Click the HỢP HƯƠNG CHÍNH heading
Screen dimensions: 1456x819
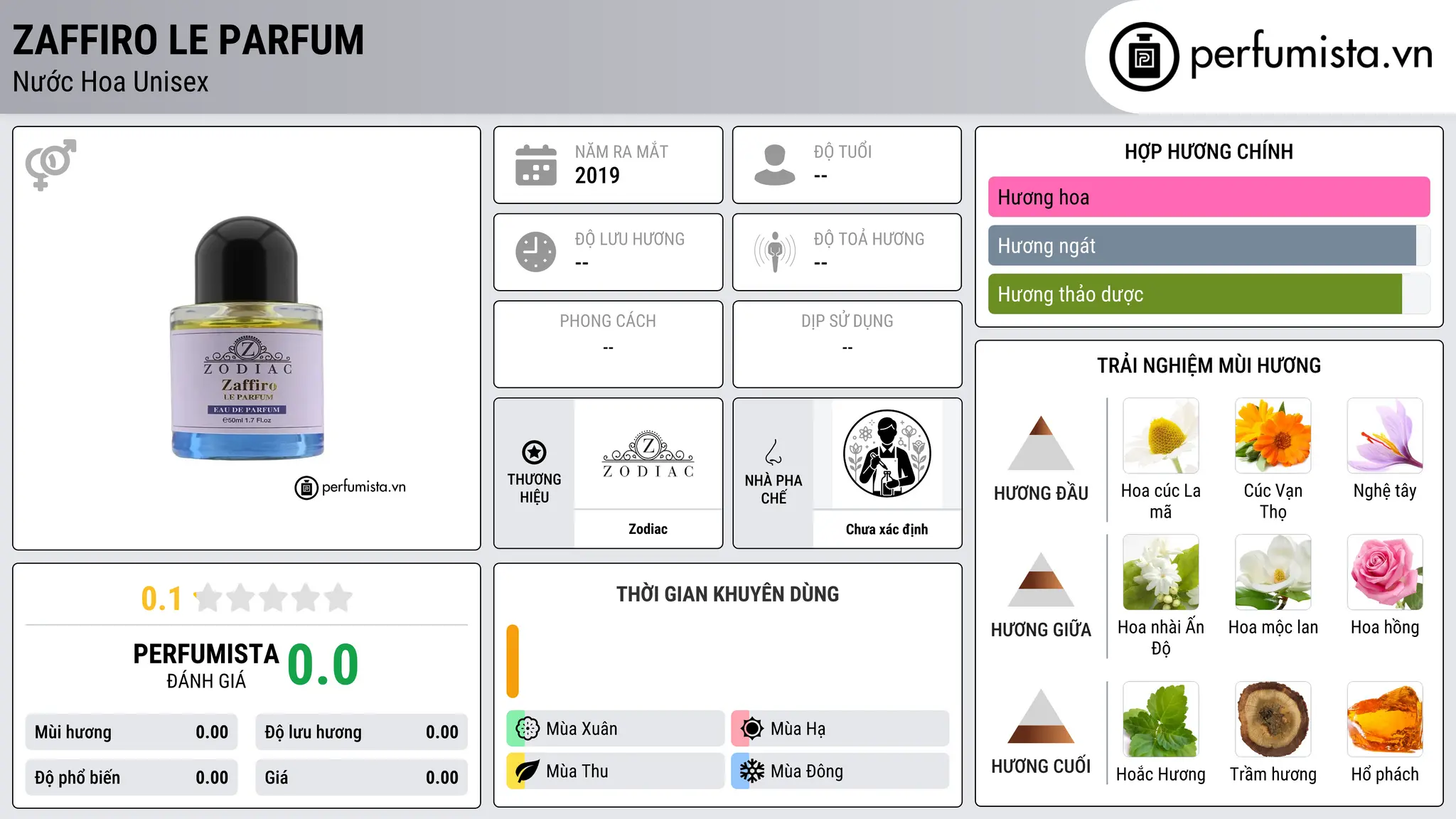pyautogui.click(x=1209, y=151)
